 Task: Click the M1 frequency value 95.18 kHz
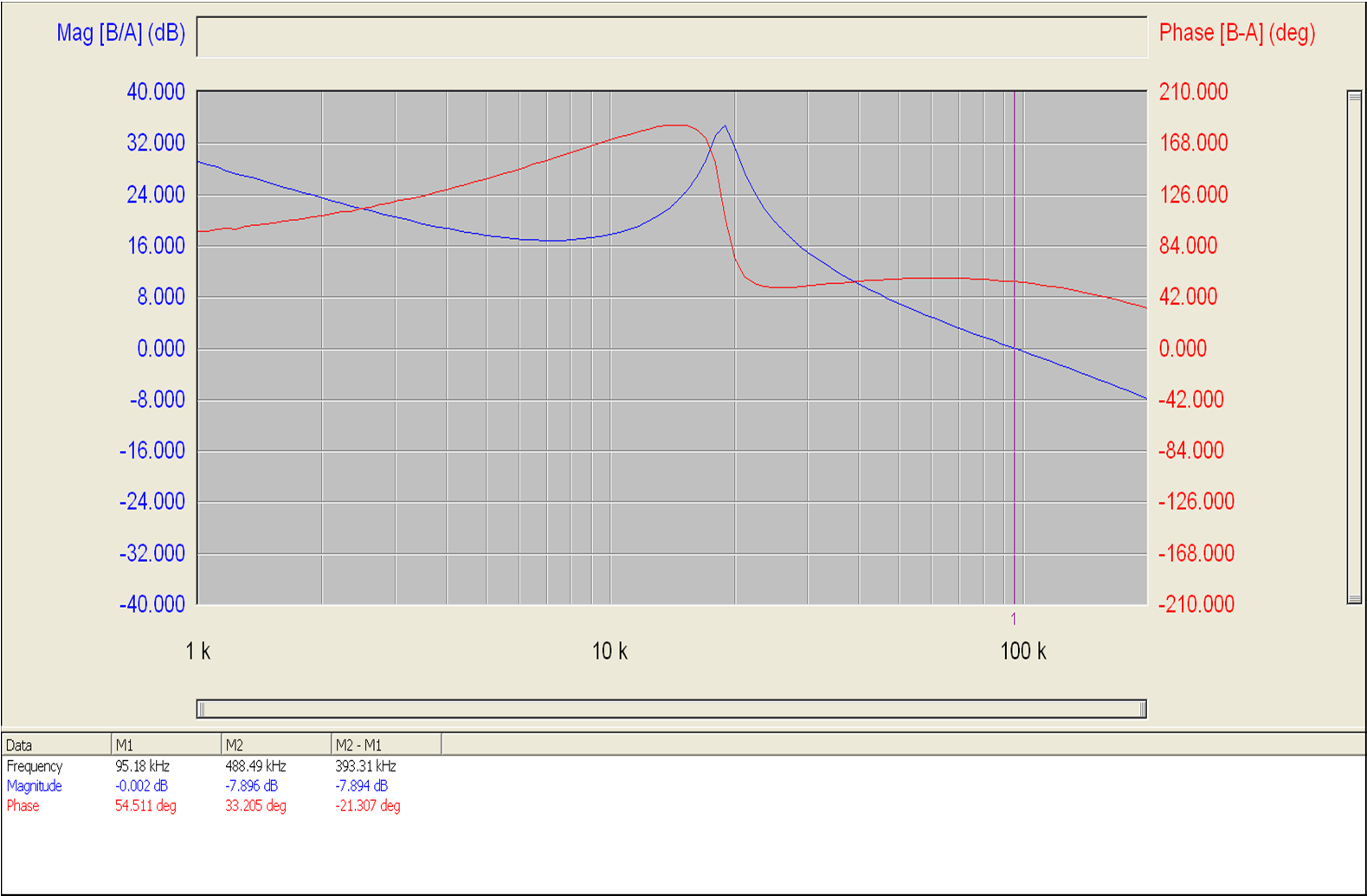tap(143, 766)
